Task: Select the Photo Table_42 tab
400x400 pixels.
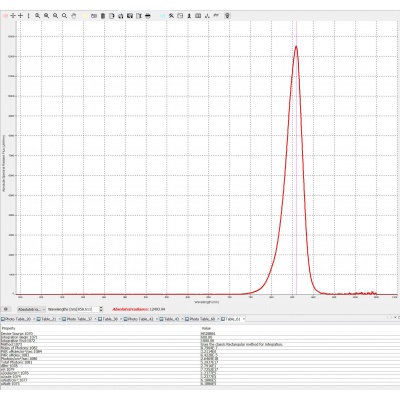Action: point(139,319)
